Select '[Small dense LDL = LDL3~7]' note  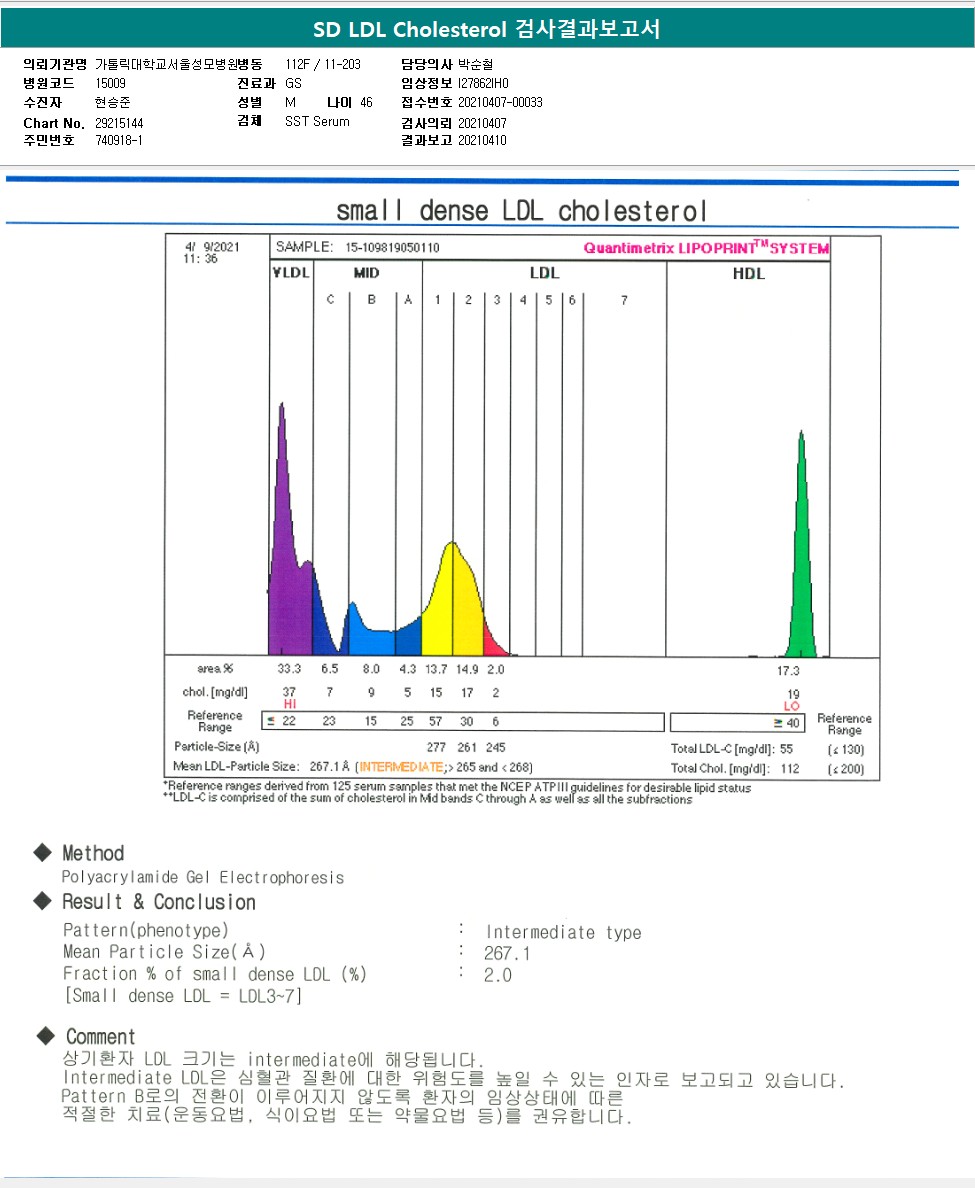click(183, 996)
